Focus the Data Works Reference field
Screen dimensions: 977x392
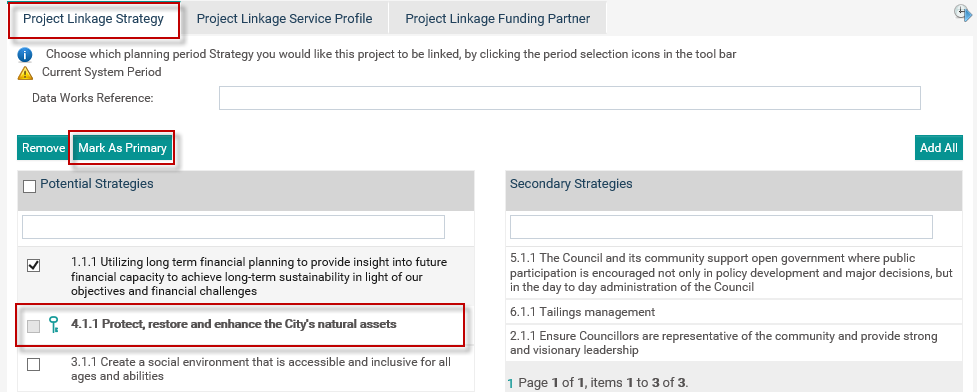(570, 98)
